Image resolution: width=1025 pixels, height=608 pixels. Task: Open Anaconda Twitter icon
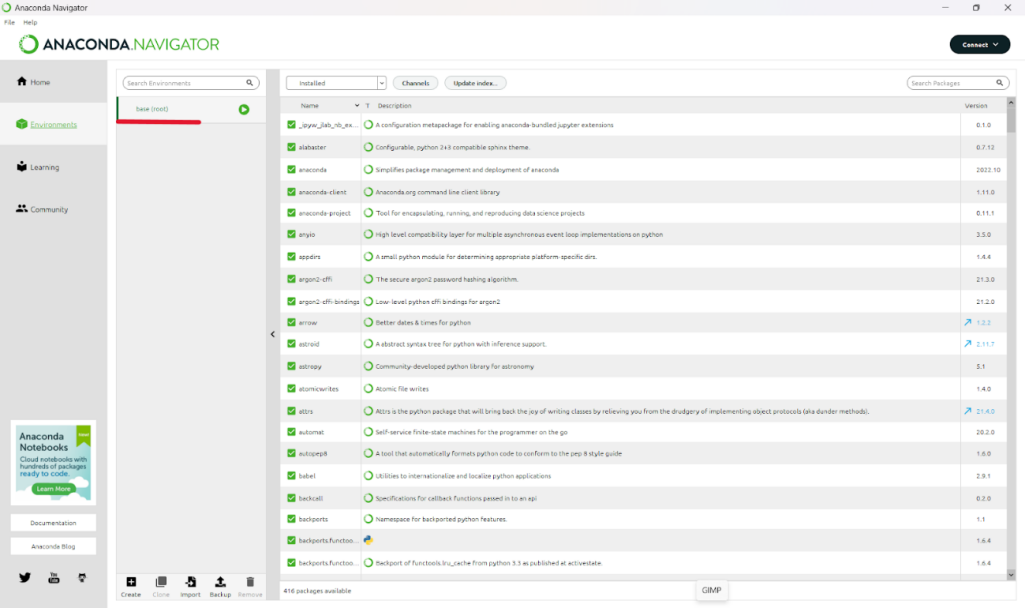point(25,577)
